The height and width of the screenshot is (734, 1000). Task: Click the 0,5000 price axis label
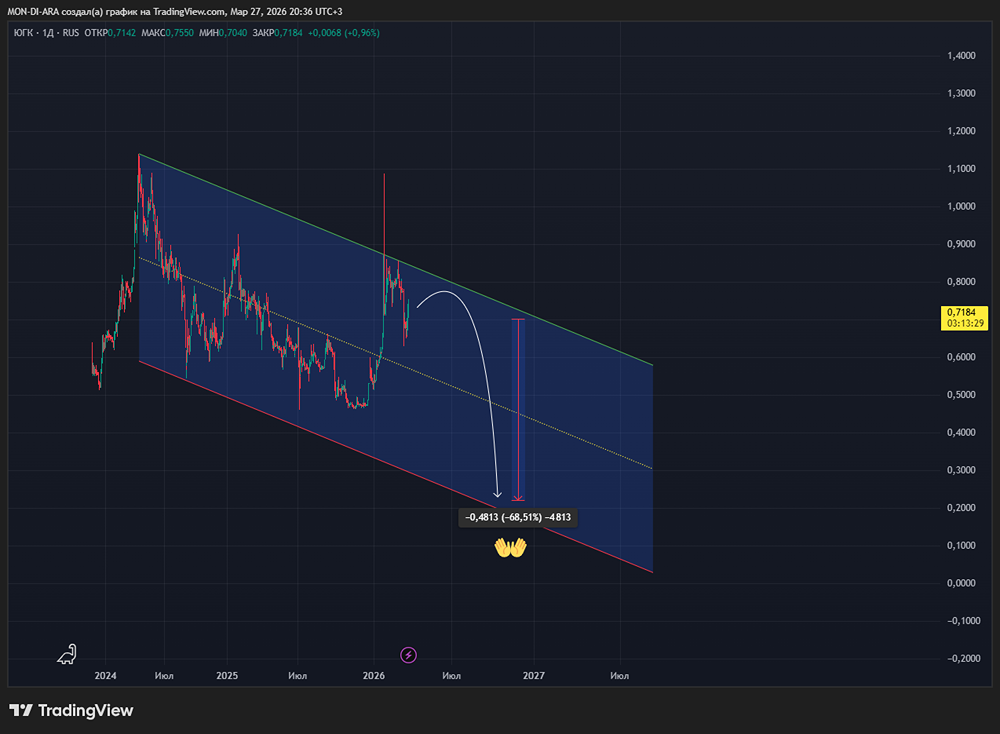[x=961, y=394]
